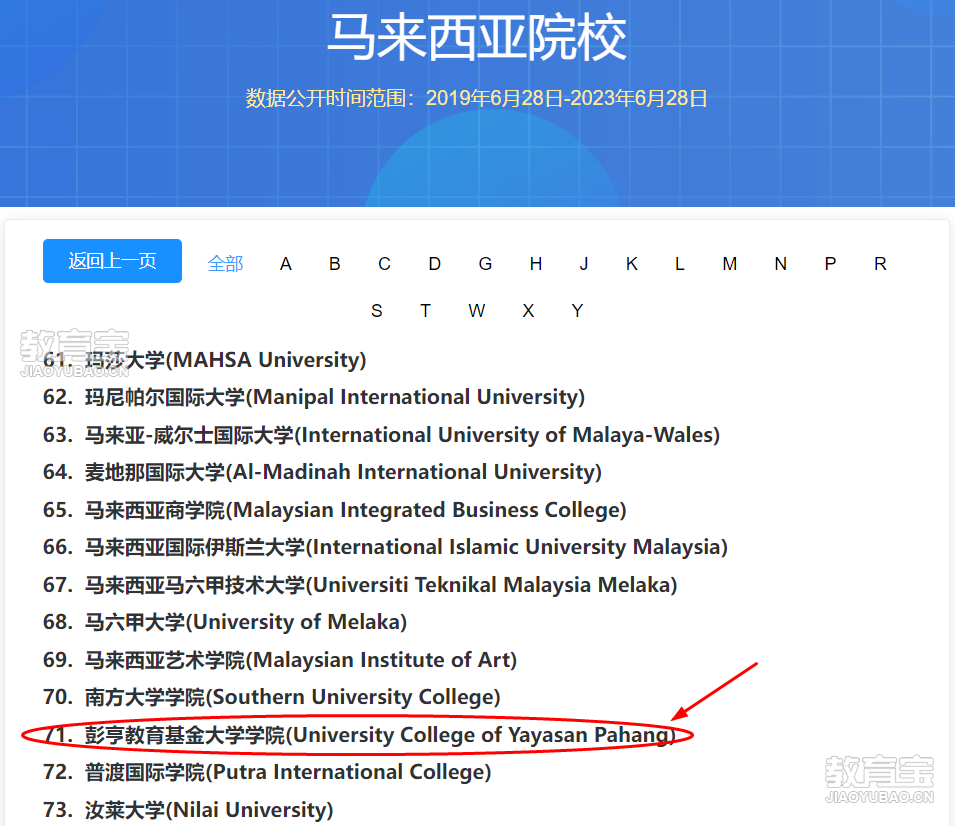Open International University of Malaya-Wales entry
The image size is (955, 826).
381,435
